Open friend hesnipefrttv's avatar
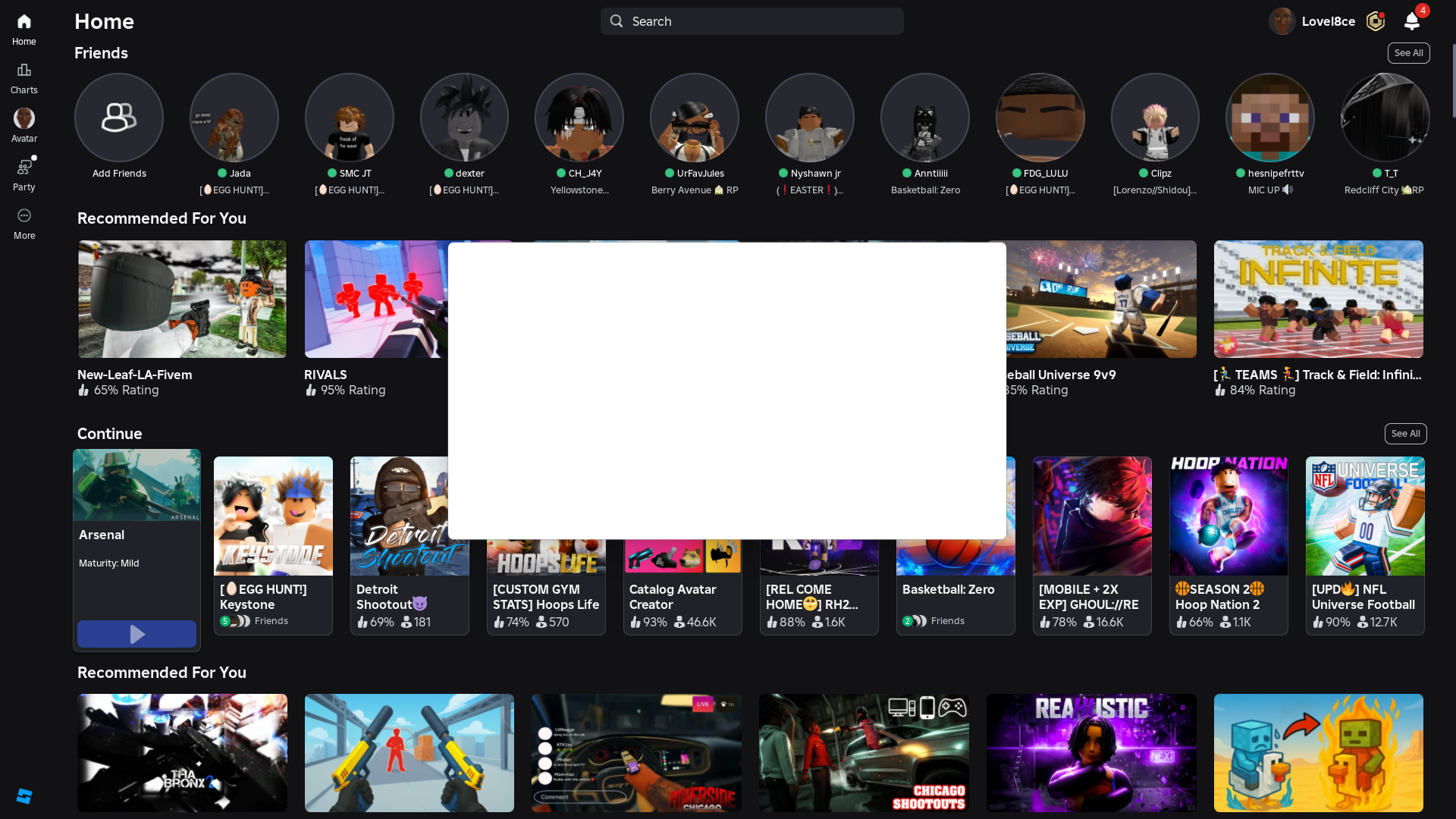 coord(1269,118)
